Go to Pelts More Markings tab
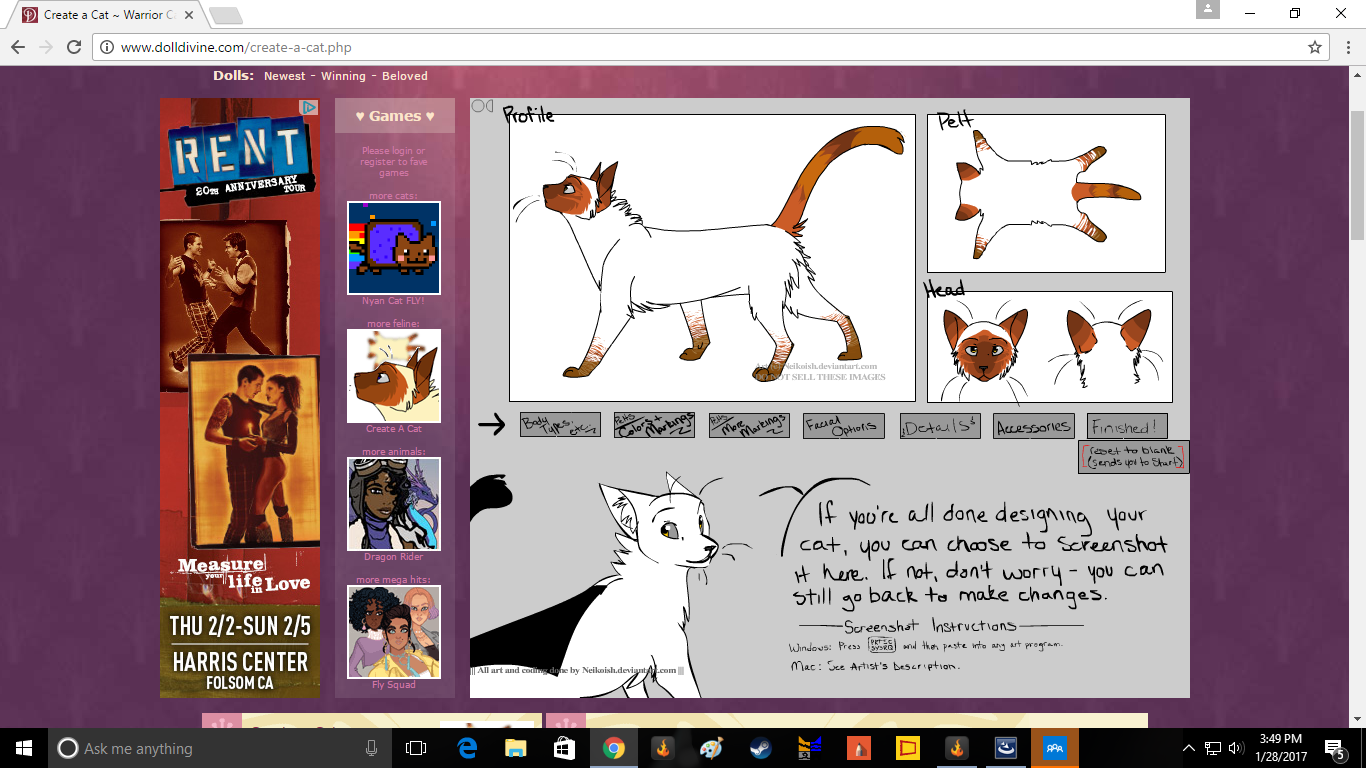 749,426
